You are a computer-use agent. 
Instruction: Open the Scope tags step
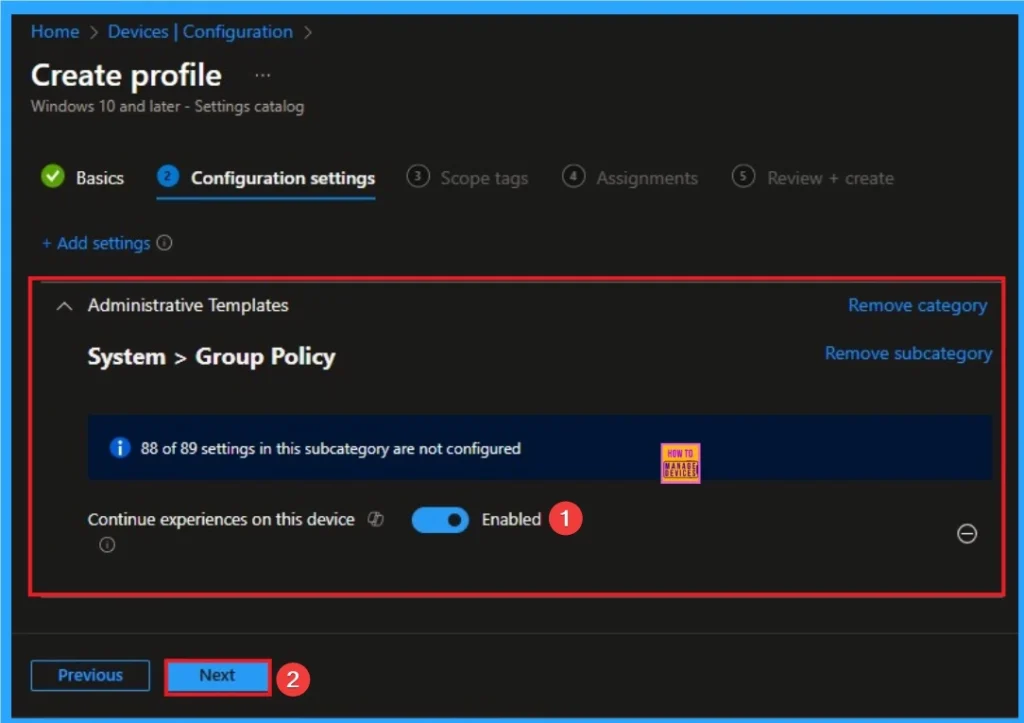coord(484,177)
